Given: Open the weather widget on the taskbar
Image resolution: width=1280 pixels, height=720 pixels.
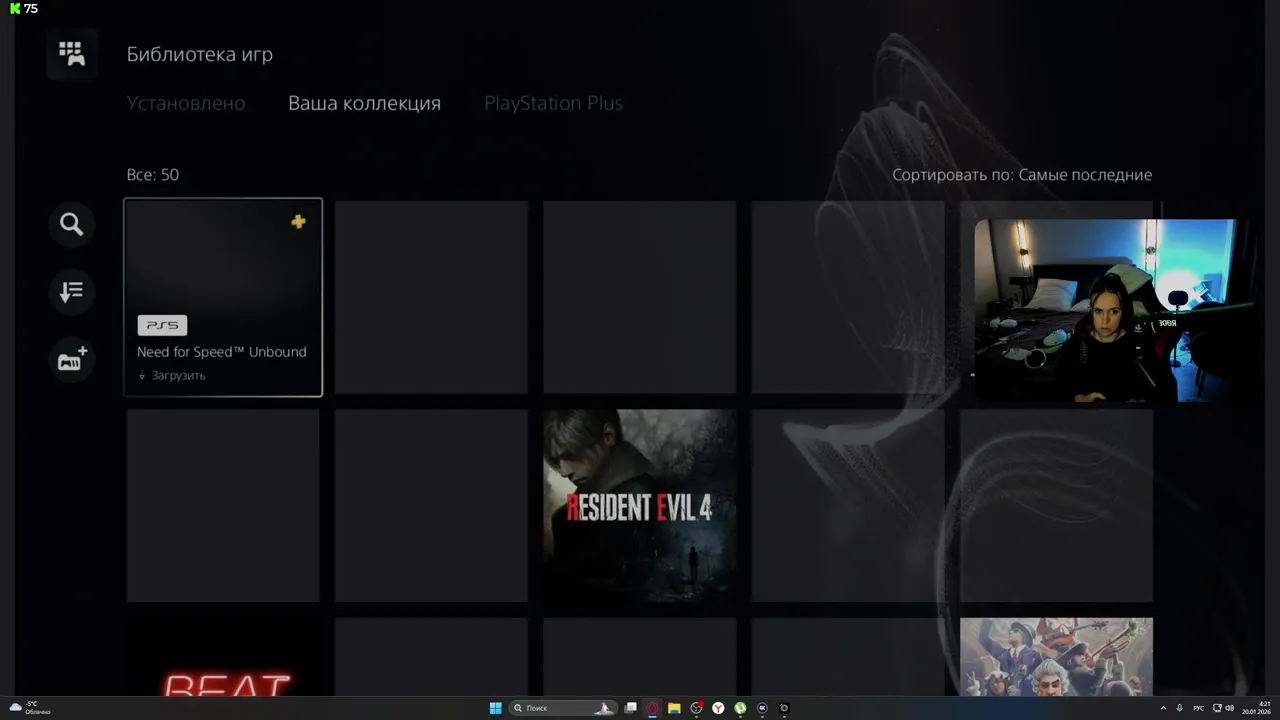Looking at the screenshot, I should (x=30, y=708).
